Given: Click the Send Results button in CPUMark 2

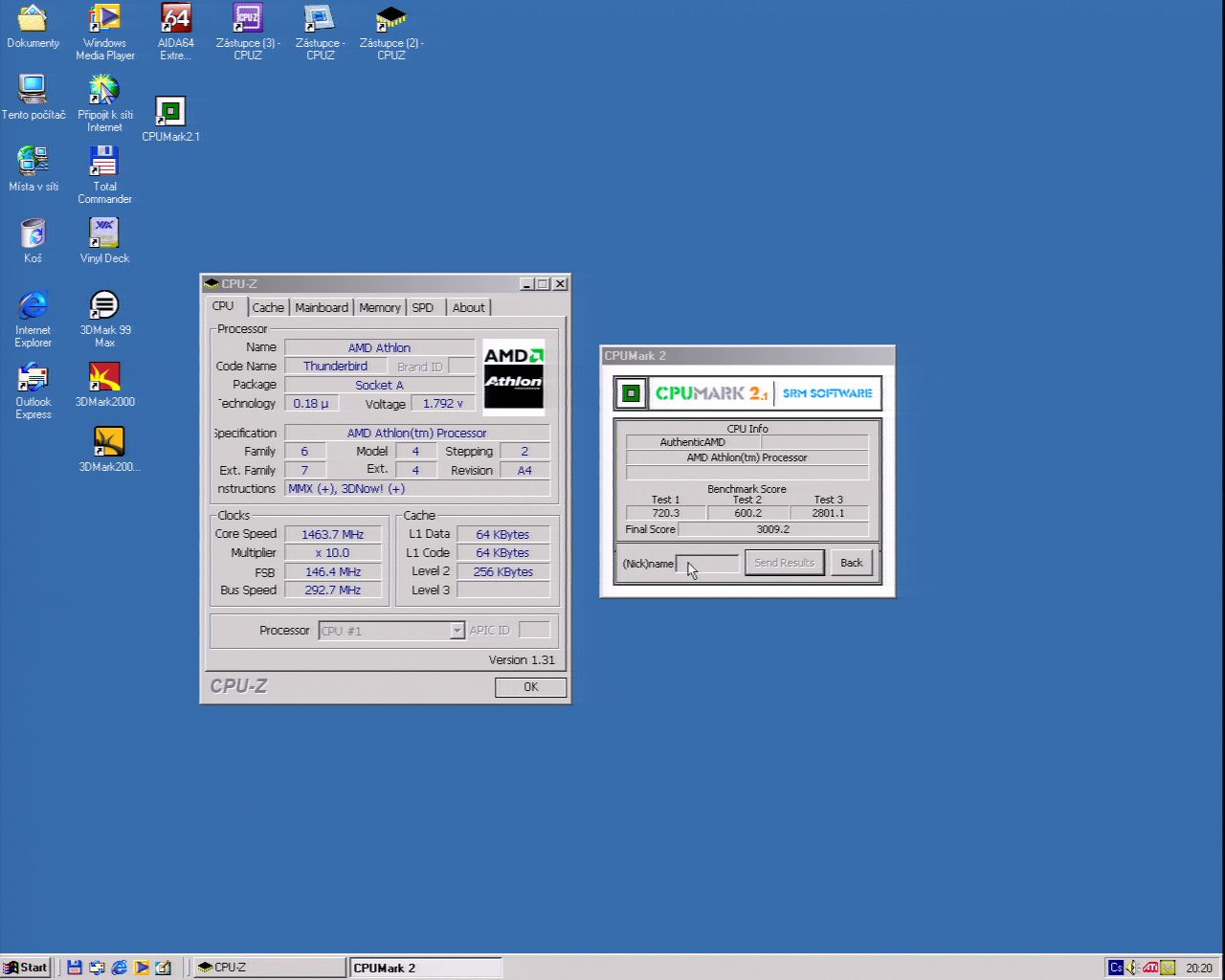Looking at the screenshot, I should point(784,563).
